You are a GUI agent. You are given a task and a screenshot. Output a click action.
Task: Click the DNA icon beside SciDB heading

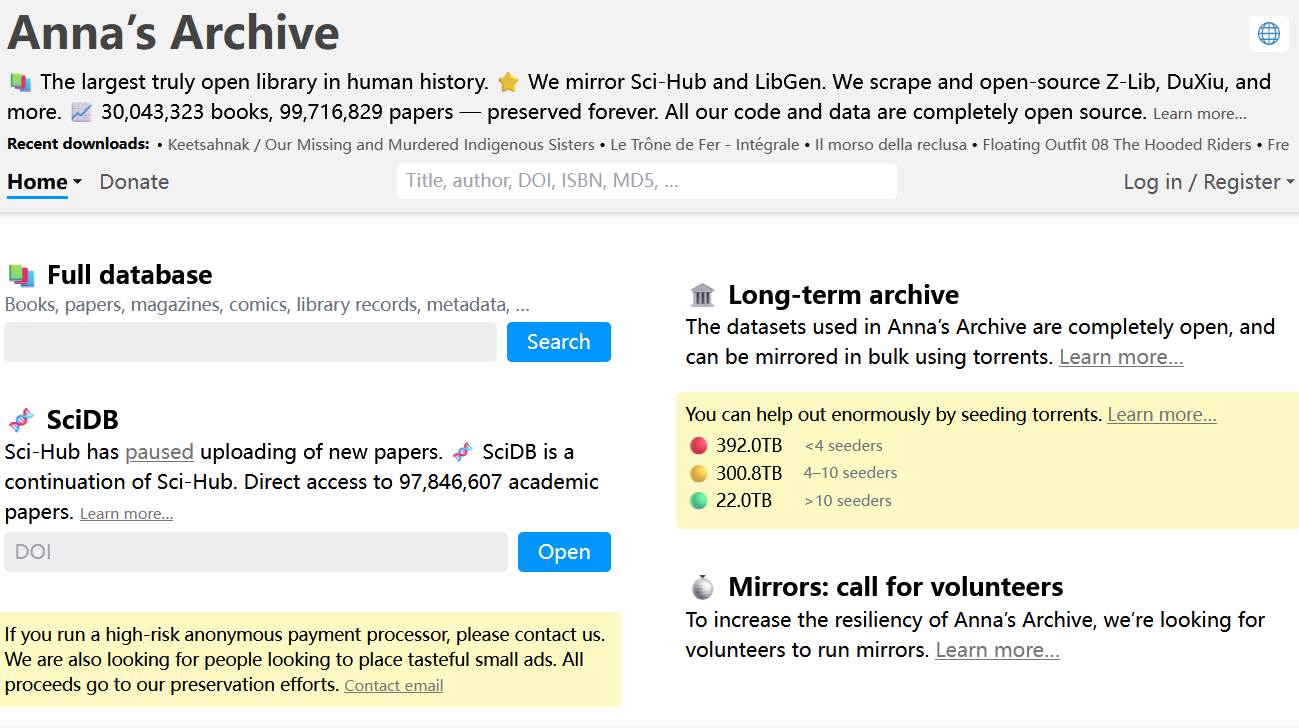click(x=21, y=419)
